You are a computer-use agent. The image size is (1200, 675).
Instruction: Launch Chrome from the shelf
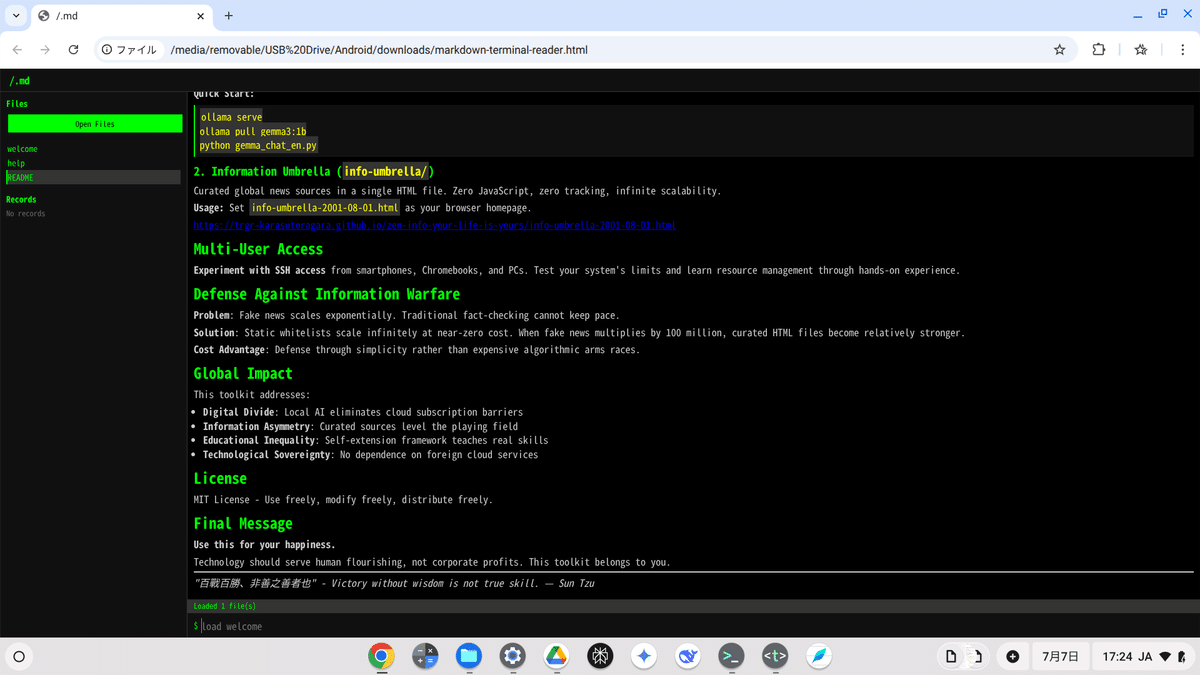(381, 656)
